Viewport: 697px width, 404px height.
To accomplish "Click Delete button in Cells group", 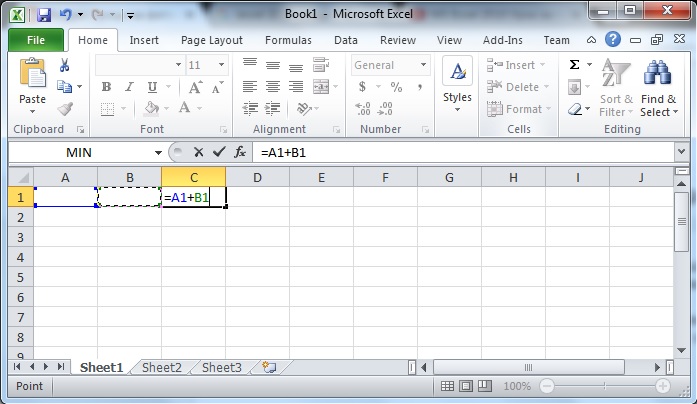I will pyautogui.click(x=518, y=87).
